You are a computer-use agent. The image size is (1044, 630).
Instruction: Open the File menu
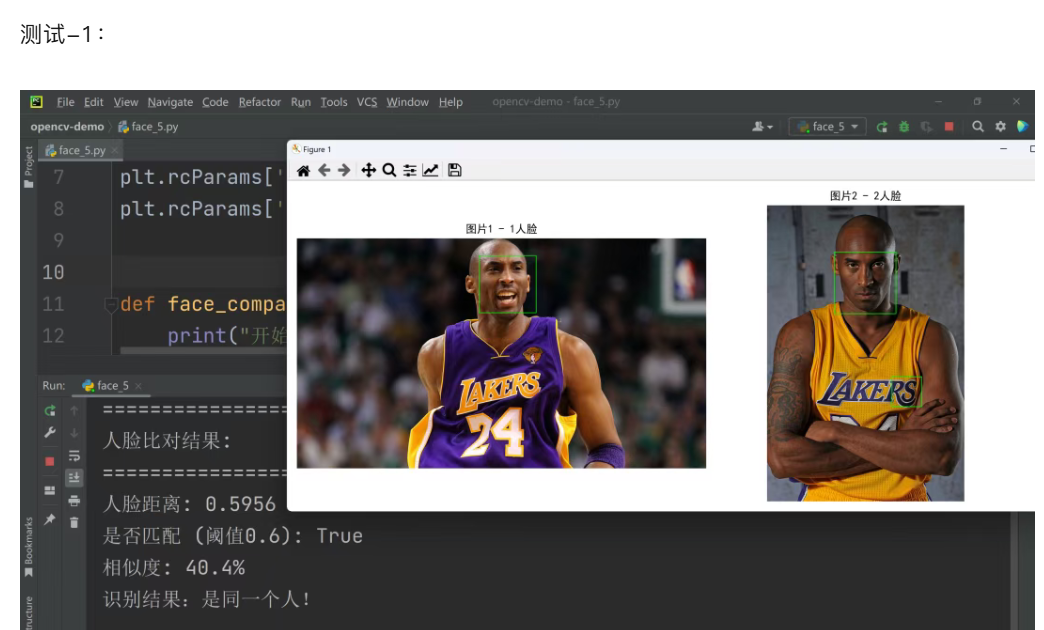coord(65,102)
